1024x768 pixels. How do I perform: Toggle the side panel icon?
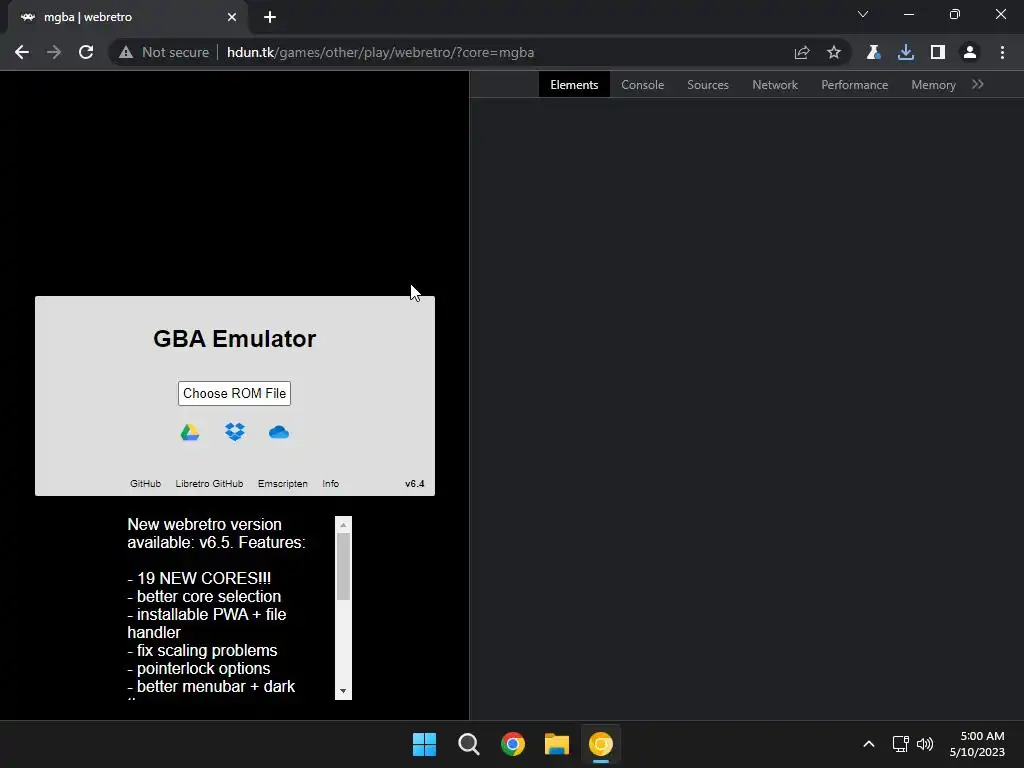coord(938,52)
